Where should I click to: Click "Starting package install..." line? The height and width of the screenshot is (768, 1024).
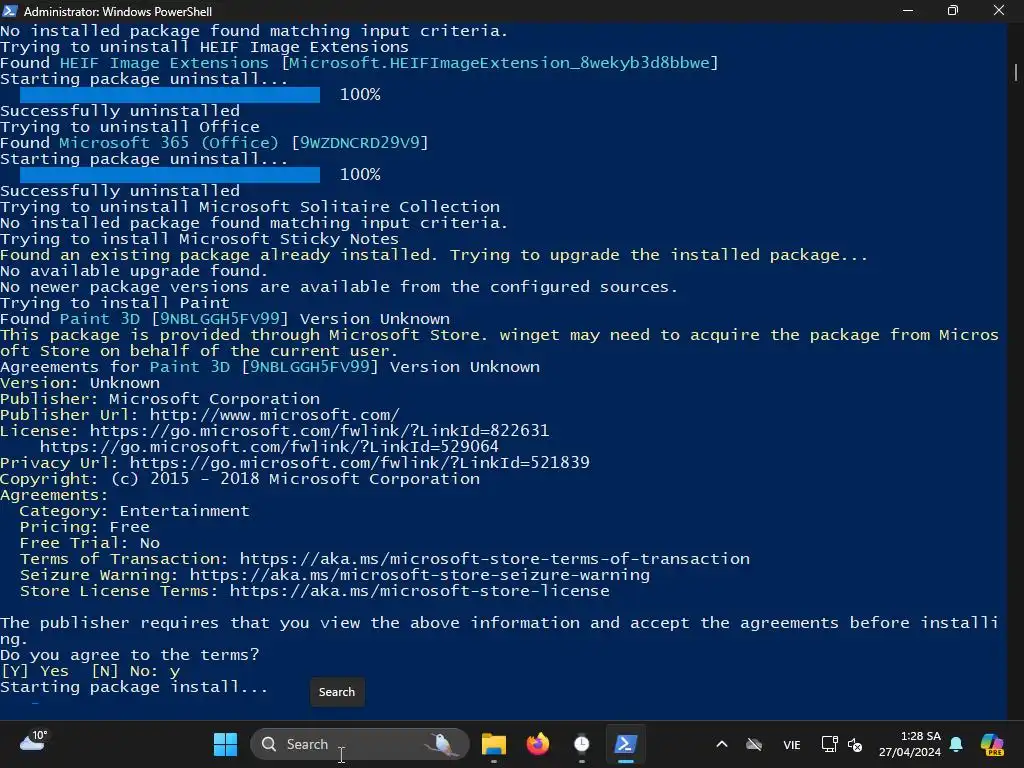(x=134, y=687)
